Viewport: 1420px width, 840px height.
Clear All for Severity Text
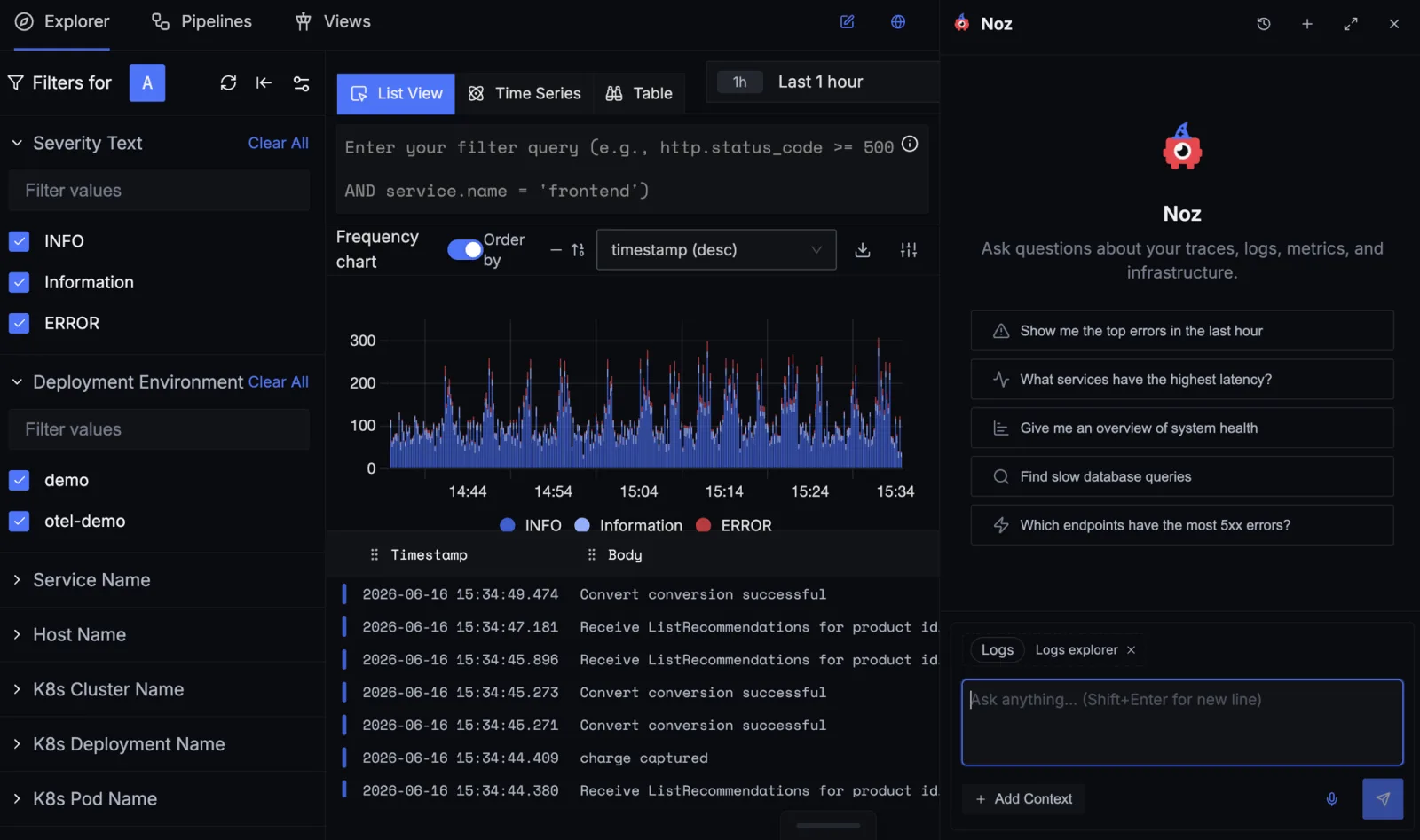[279, 143]
